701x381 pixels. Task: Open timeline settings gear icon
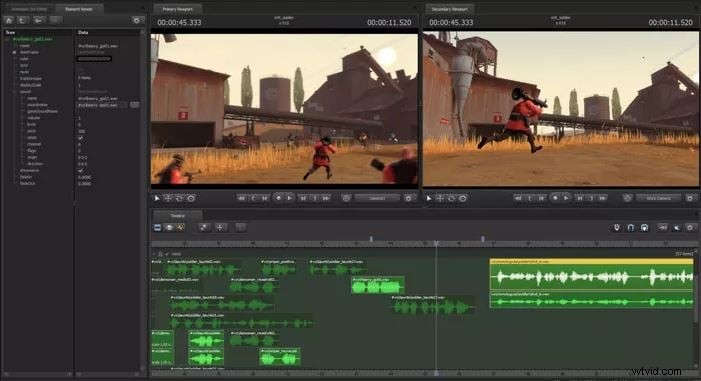point(690,228)
